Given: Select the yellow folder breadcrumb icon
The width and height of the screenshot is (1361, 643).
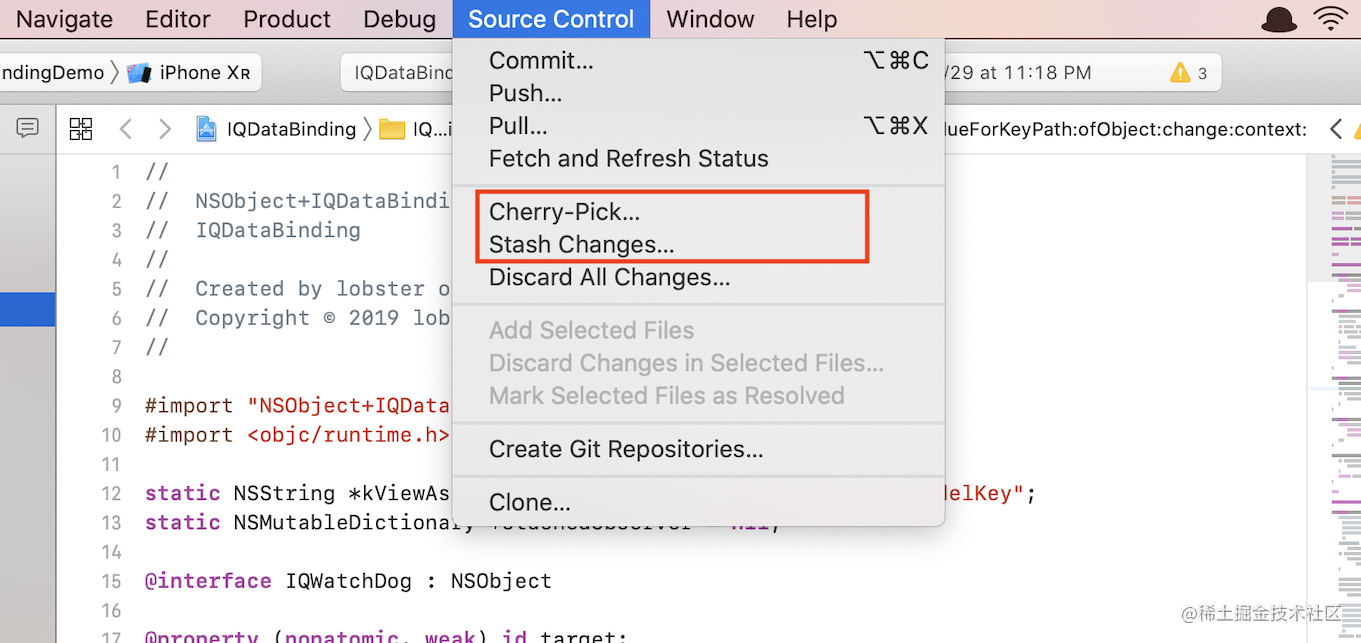Looking at the screenshot, I should [392, 129].
